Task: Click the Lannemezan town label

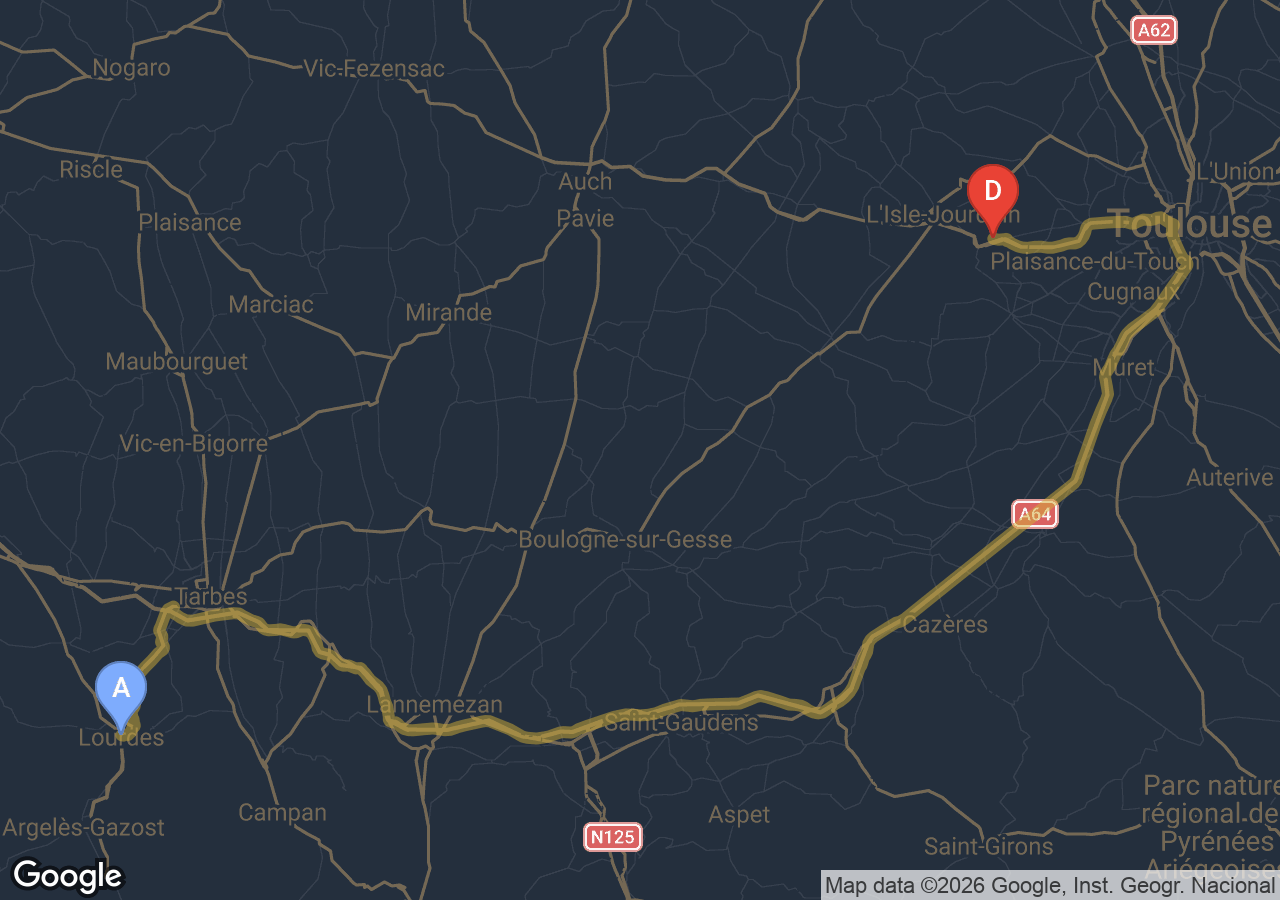Action: [434, 705]
